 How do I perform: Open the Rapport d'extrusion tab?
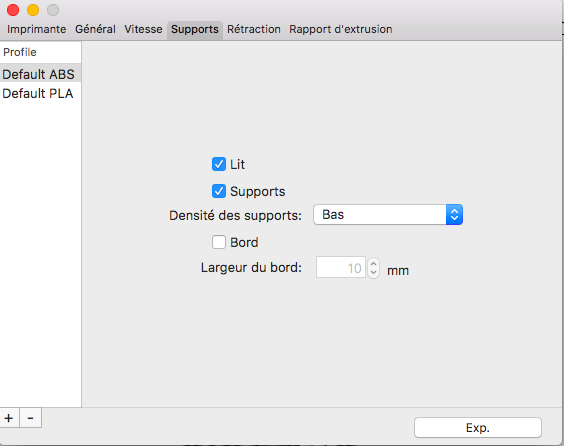[341, 29]
